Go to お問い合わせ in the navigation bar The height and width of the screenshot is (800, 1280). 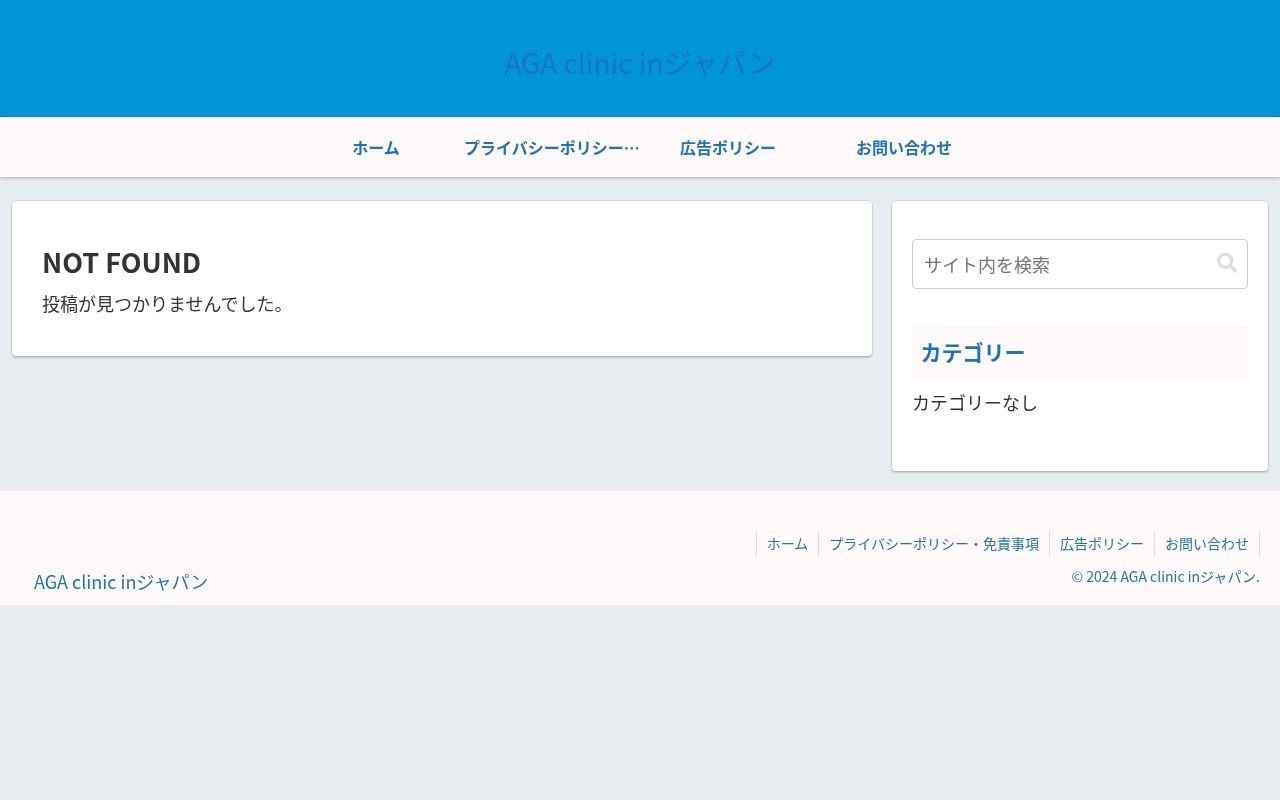904,148
